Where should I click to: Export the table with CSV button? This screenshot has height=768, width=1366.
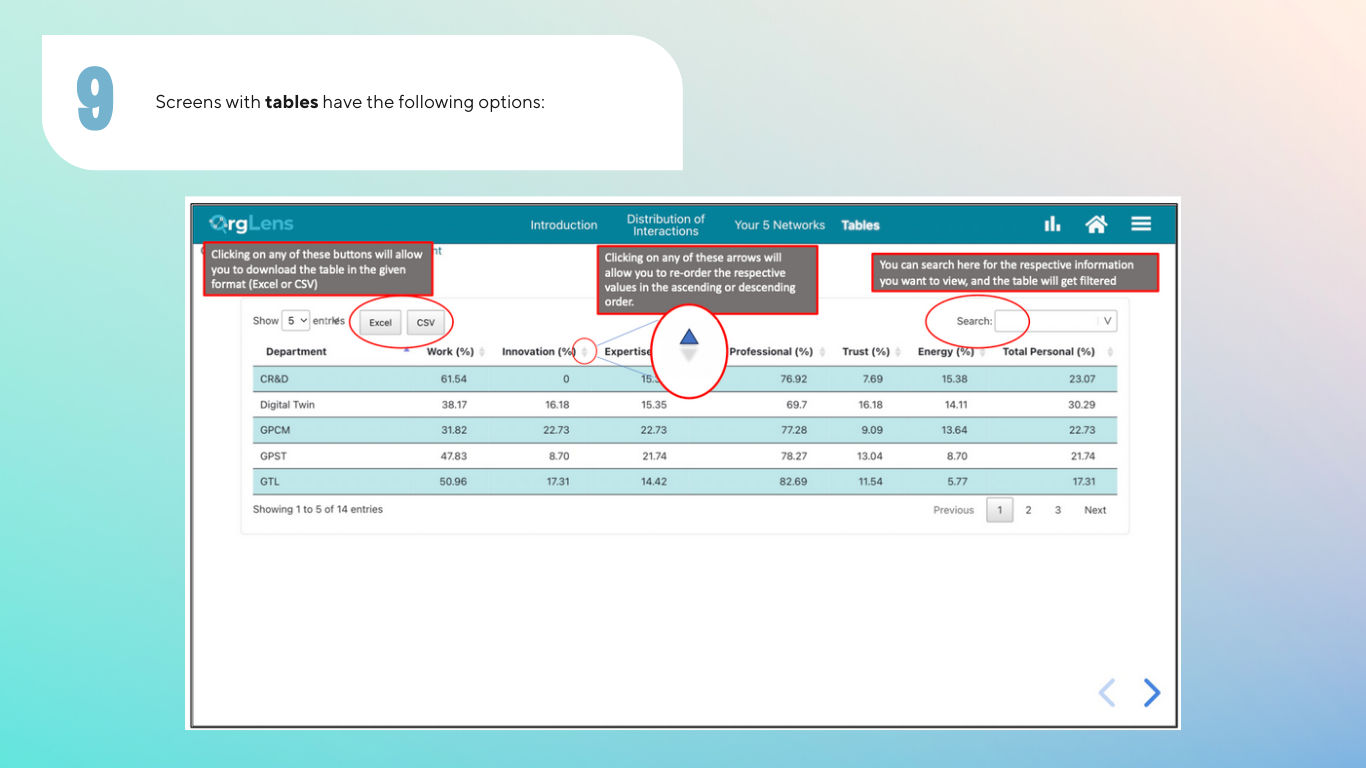(426, 323)
